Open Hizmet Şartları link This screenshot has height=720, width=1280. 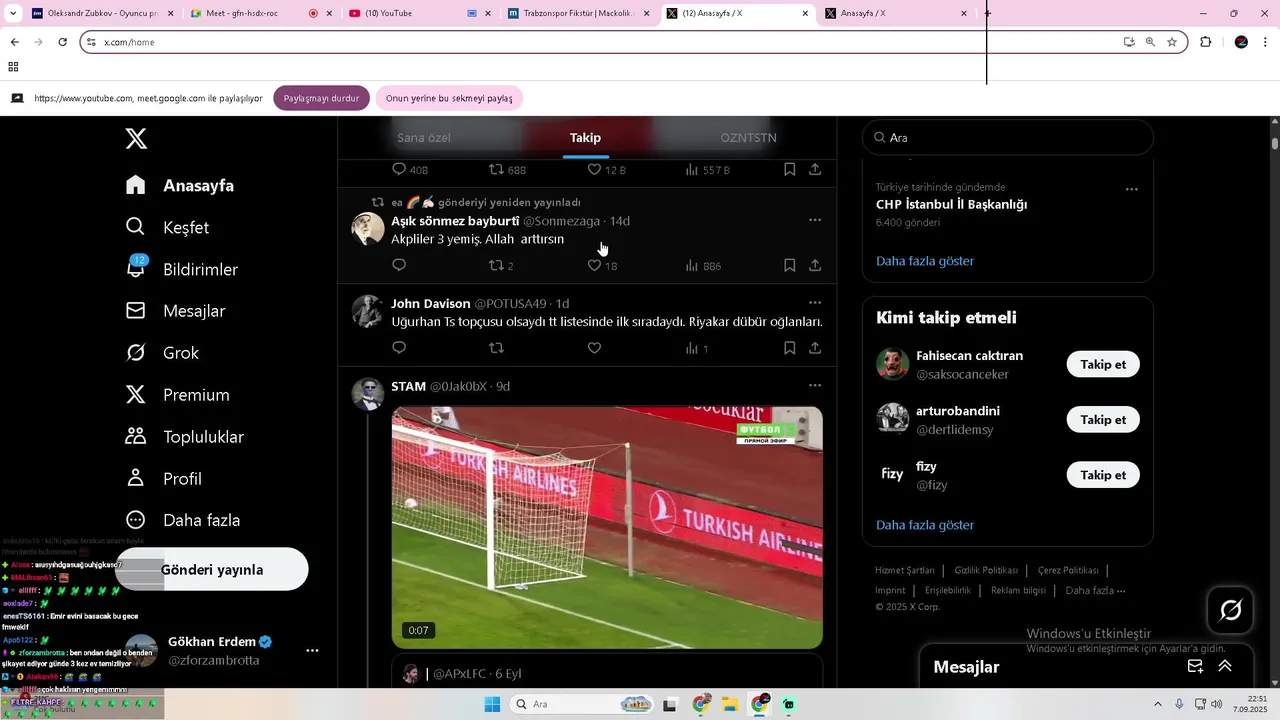[905, 570]
